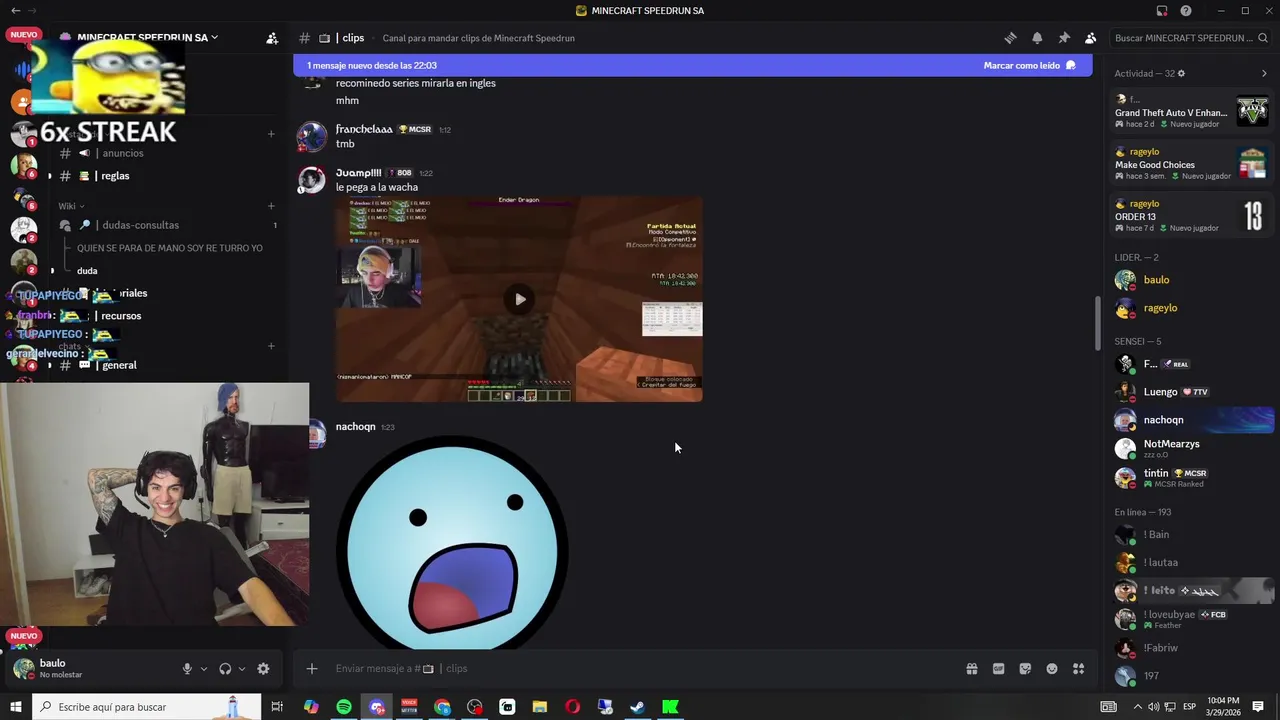Open ORDER 13 activity card
The width and height of the screenshot is (1280, 720).
click(1191, 216)
